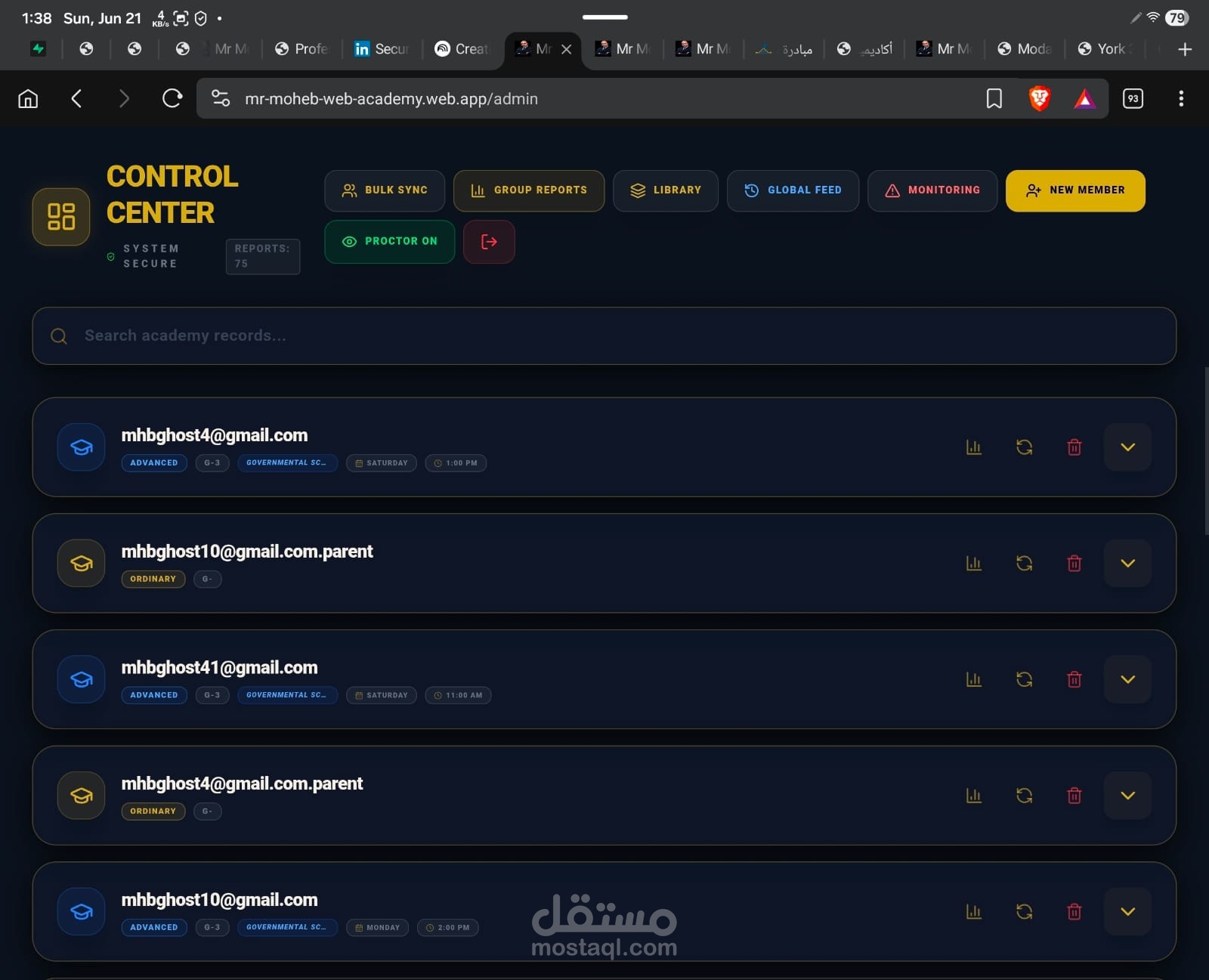Close the active Mr tab
Viewport: 1209px width, 980px height.
pos(567,49)
